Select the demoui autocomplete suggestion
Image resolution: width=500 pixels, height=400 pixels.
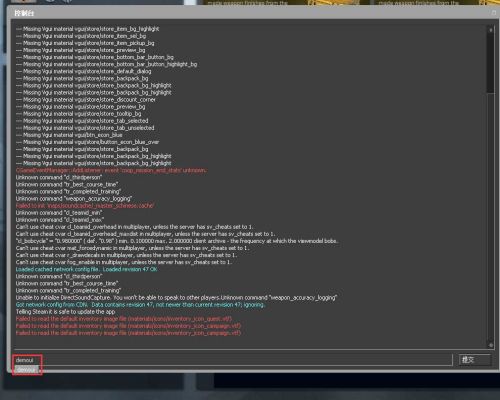point(26,369)
